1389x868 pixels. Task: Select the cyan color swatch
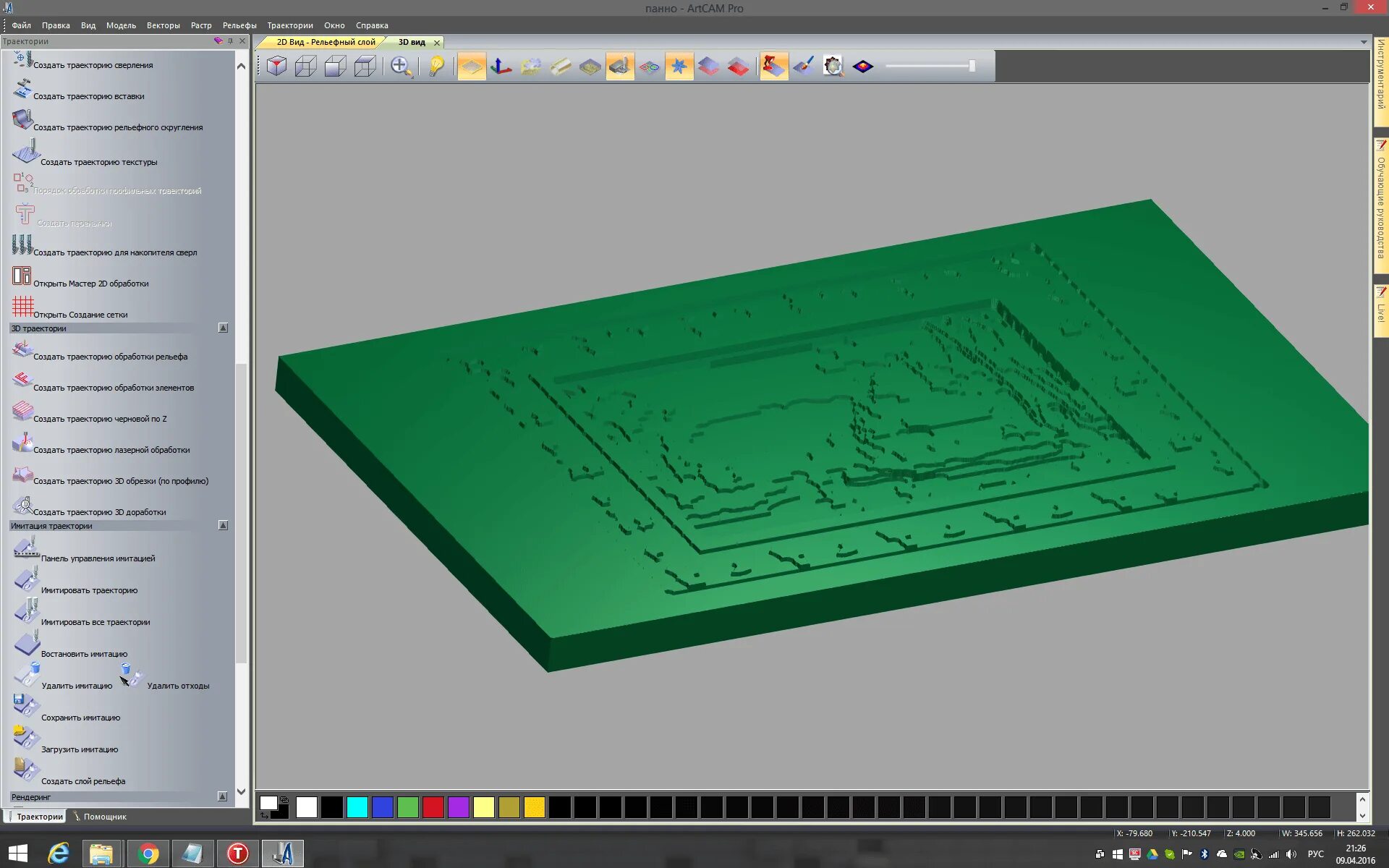357,807
